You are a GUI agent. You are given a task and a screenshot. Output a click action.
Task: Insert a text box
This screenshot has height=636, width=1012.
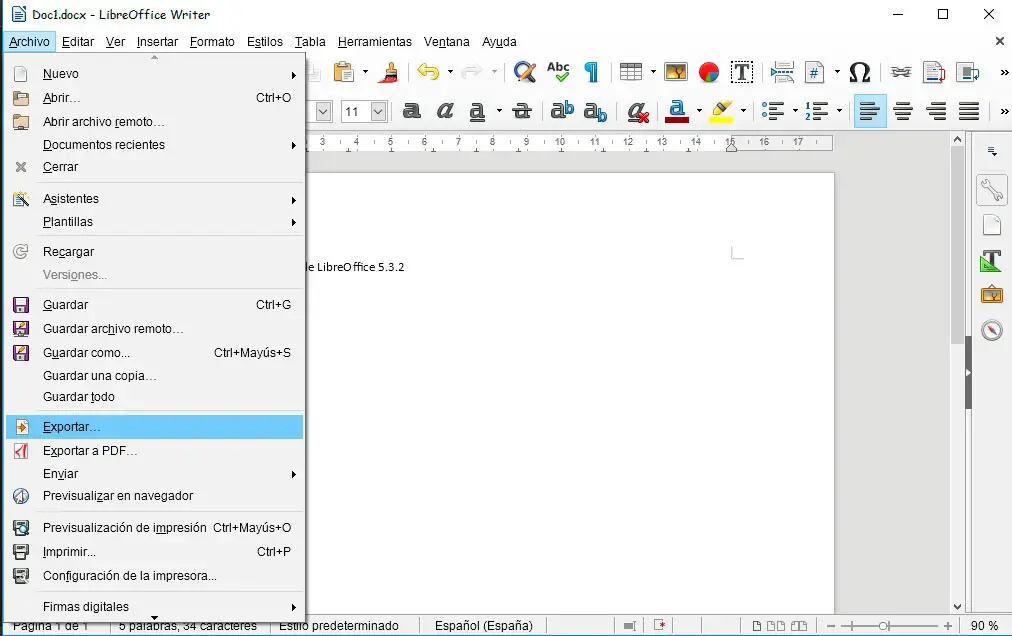point(742,72)
